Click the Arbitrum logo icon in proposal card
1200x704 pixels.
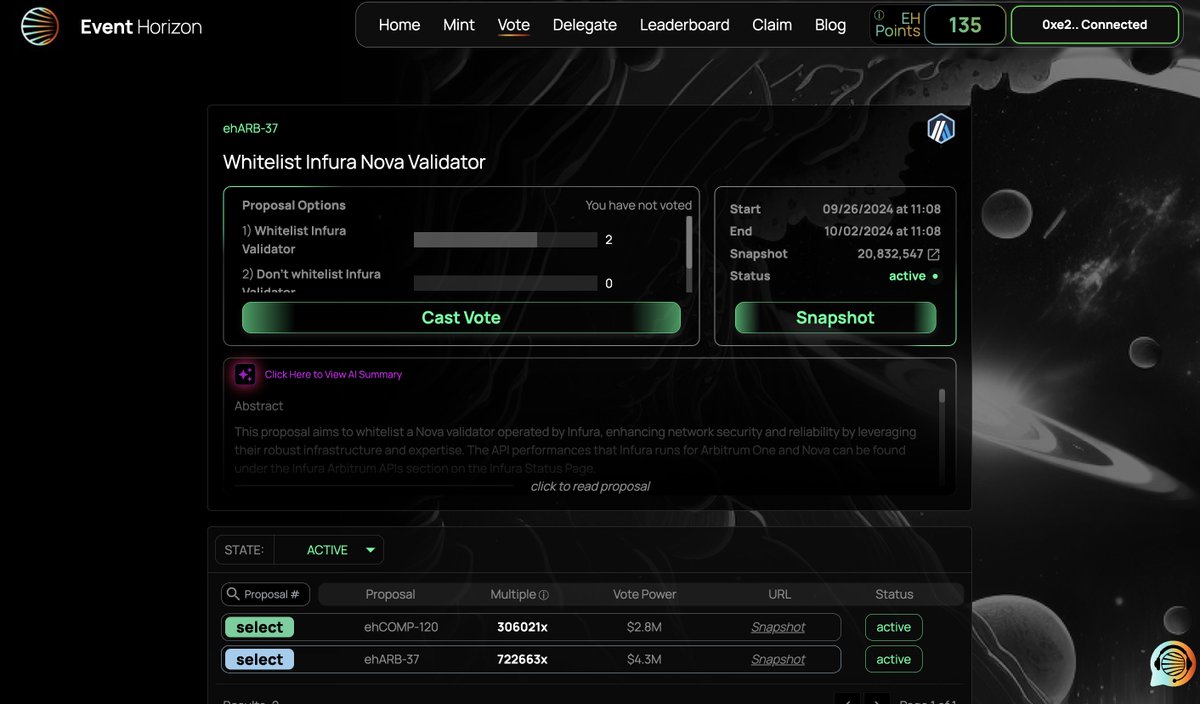(941, 129)
